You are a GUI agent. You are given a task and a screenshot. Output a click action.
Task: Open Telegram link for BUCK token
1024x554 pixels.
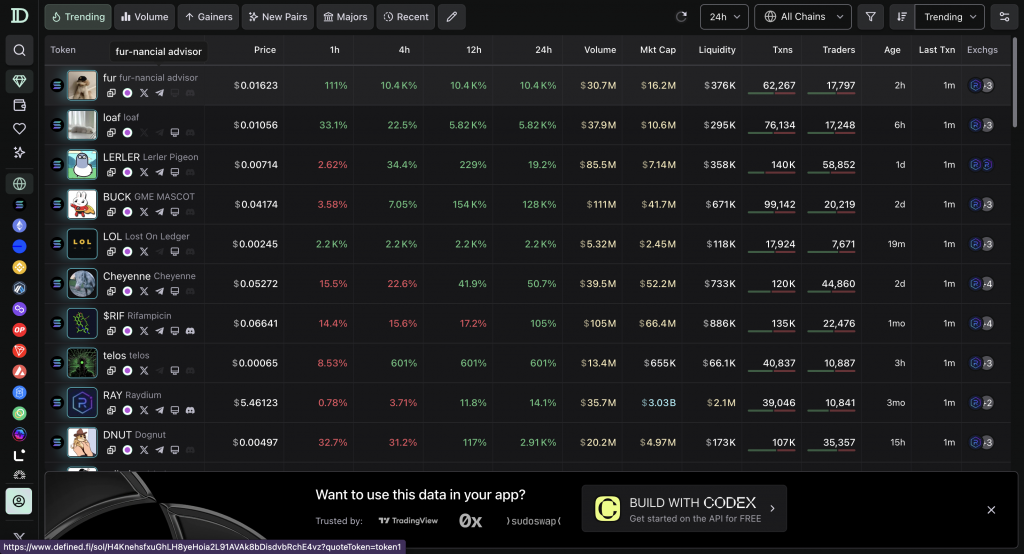coord(159,212)
